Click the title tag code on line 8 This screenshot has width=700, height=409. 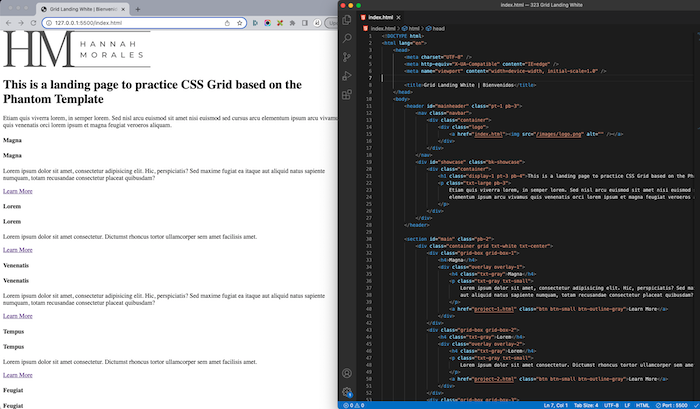tap(470, 85)
